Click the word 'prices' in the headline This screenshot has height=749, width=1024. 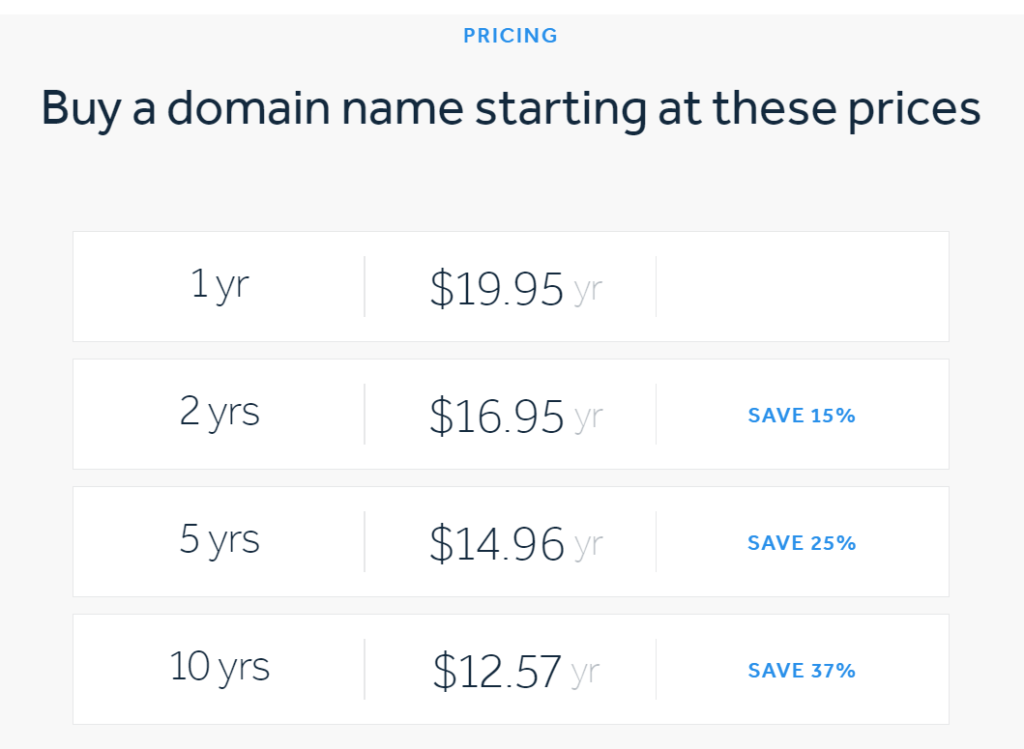tap(914, 110)
